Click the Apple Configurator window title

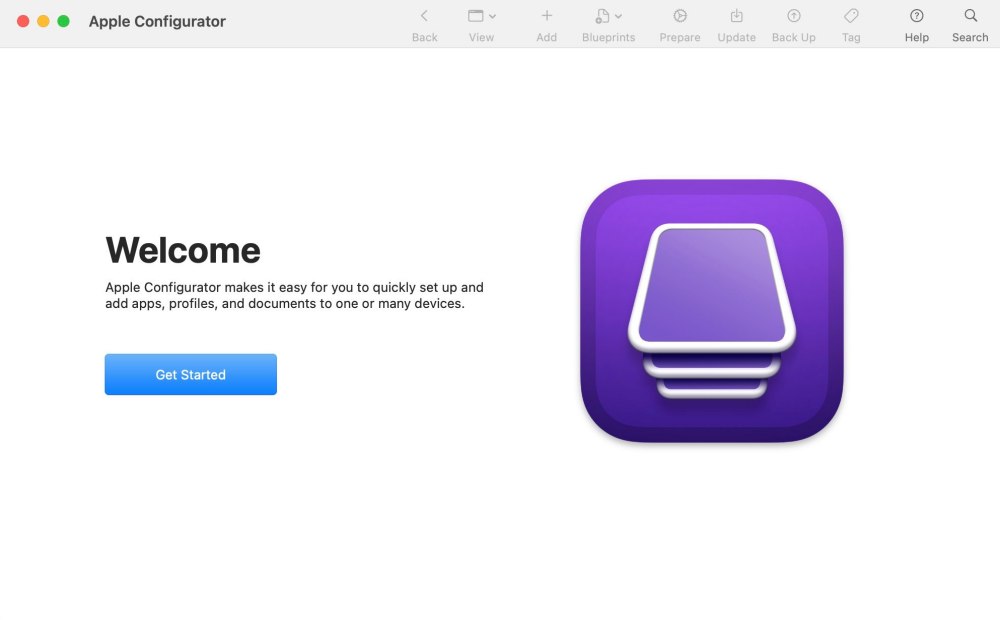pyautogui.click(x=157, y=22)
